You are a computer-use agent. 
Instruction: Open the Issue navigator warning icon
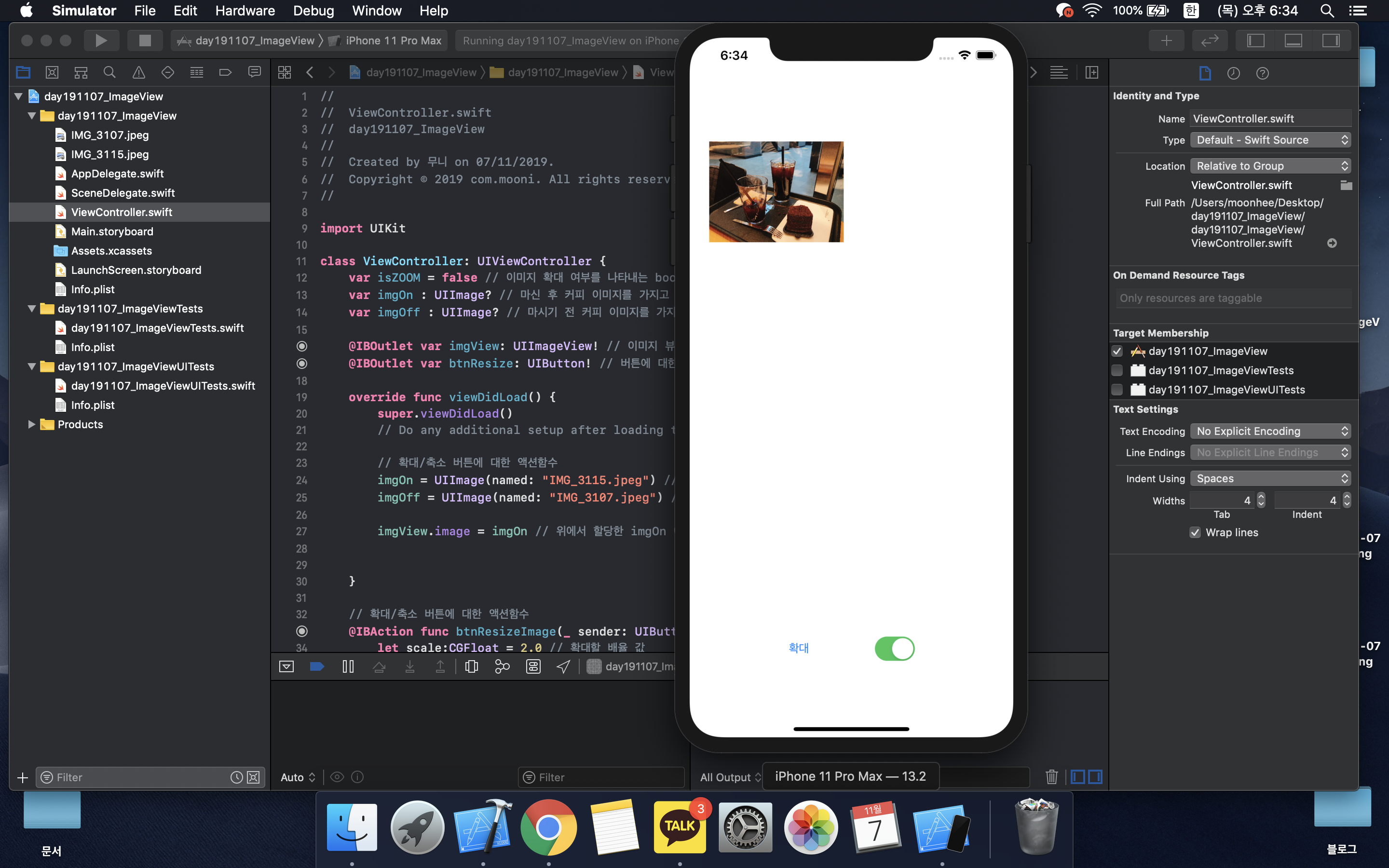point(138,72)
